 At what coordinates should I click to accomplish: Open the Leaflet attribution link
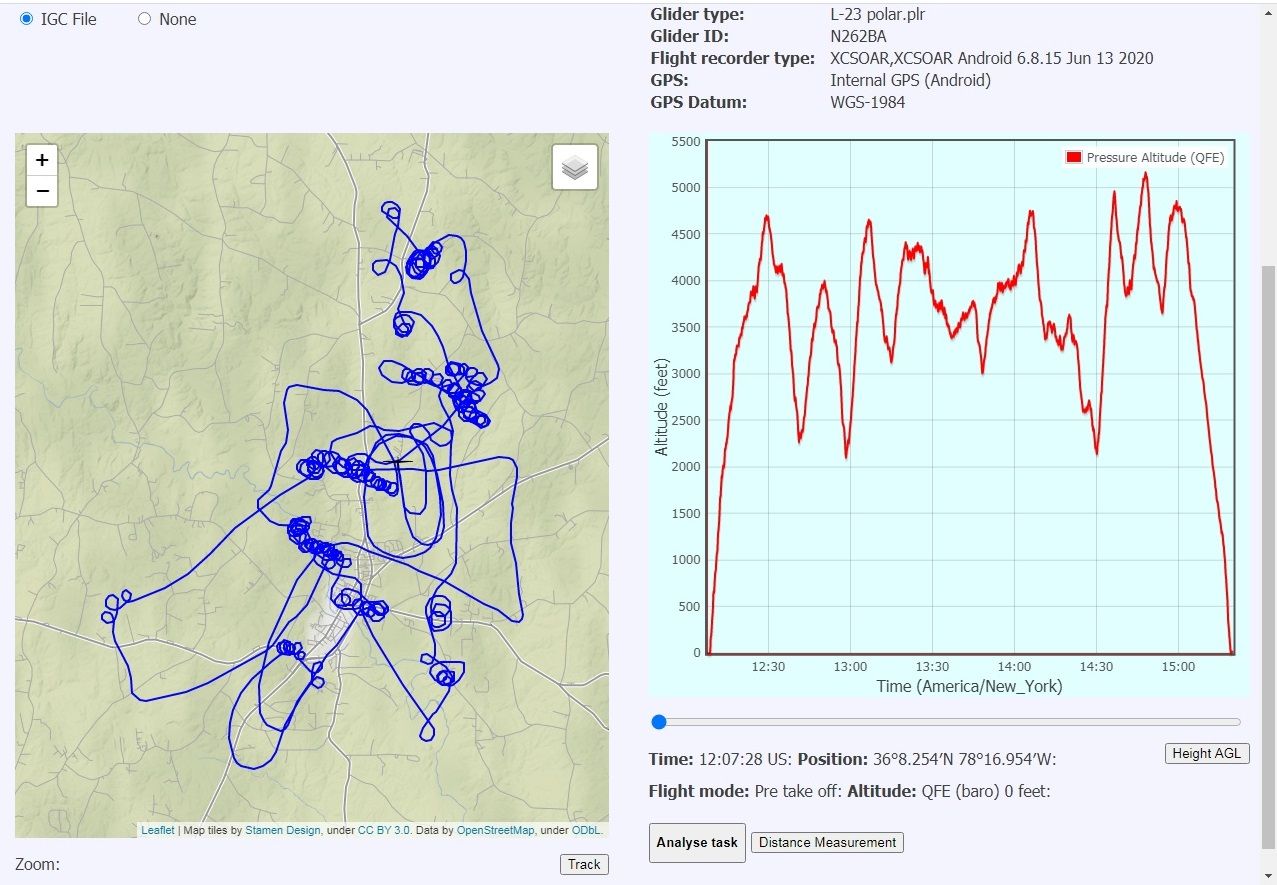tap(158, 830)
